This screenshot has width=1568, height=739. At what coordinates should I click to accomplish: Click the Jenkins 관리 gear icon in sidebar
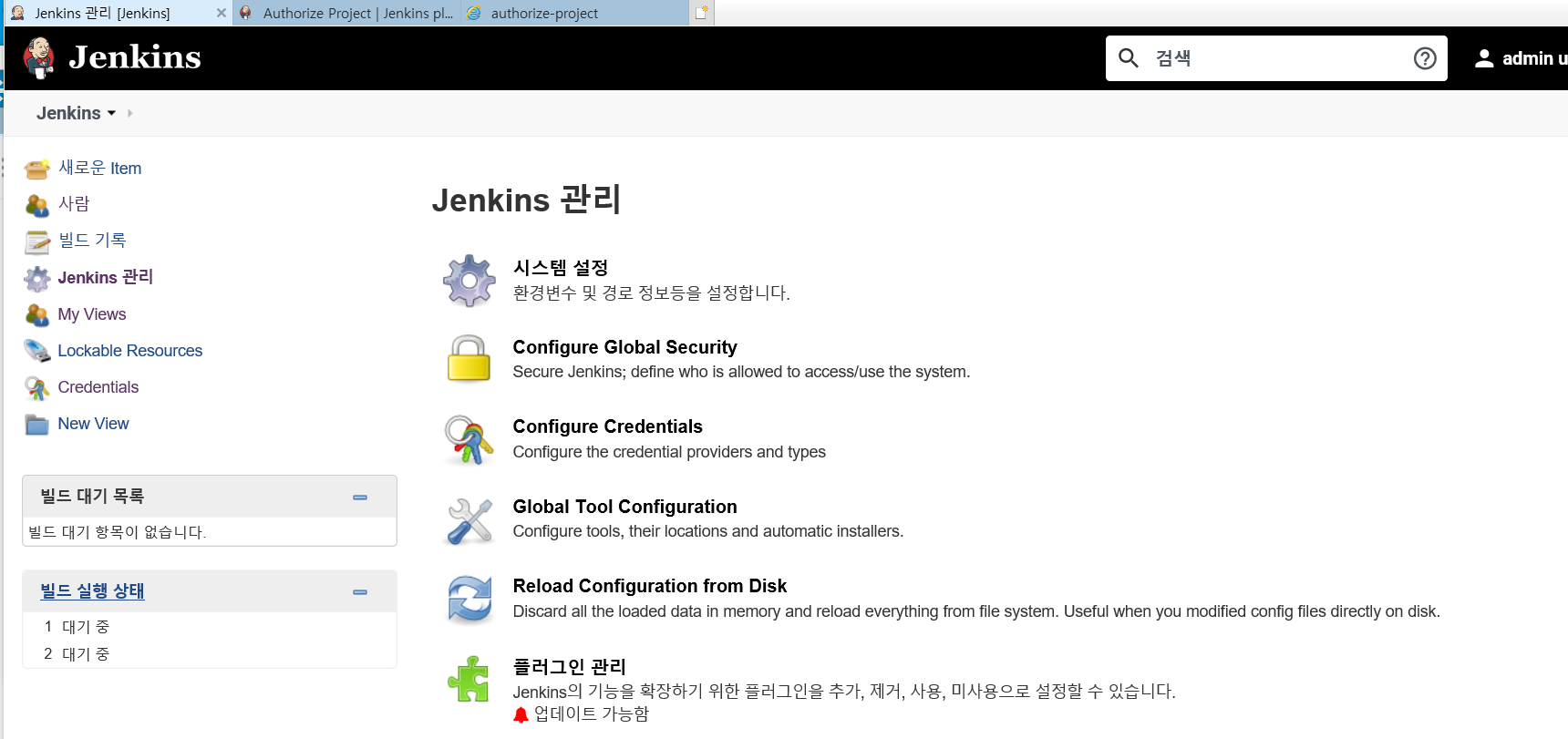(37, 278)
